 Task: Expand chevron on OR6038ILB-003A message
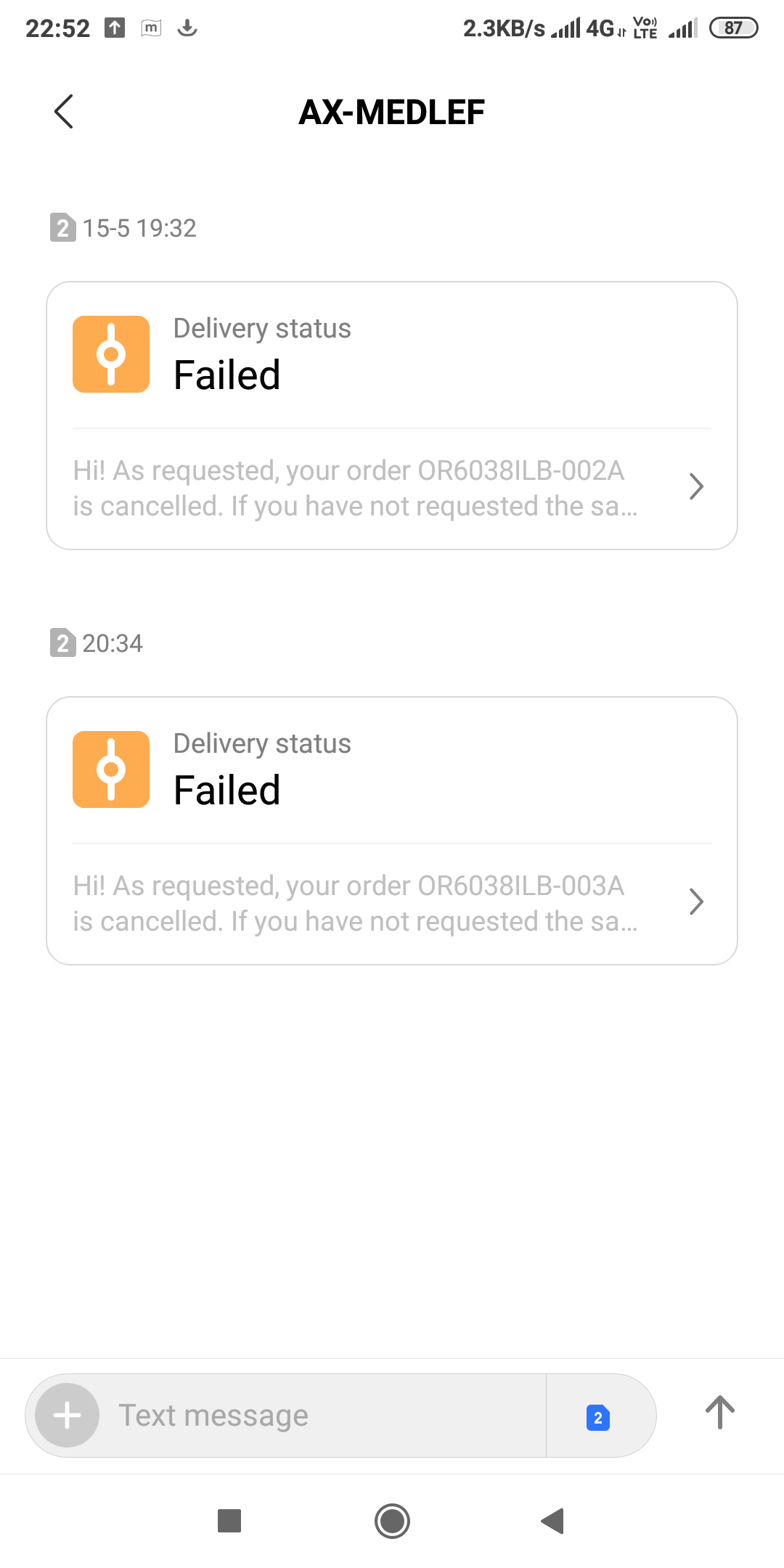[696, 902]
